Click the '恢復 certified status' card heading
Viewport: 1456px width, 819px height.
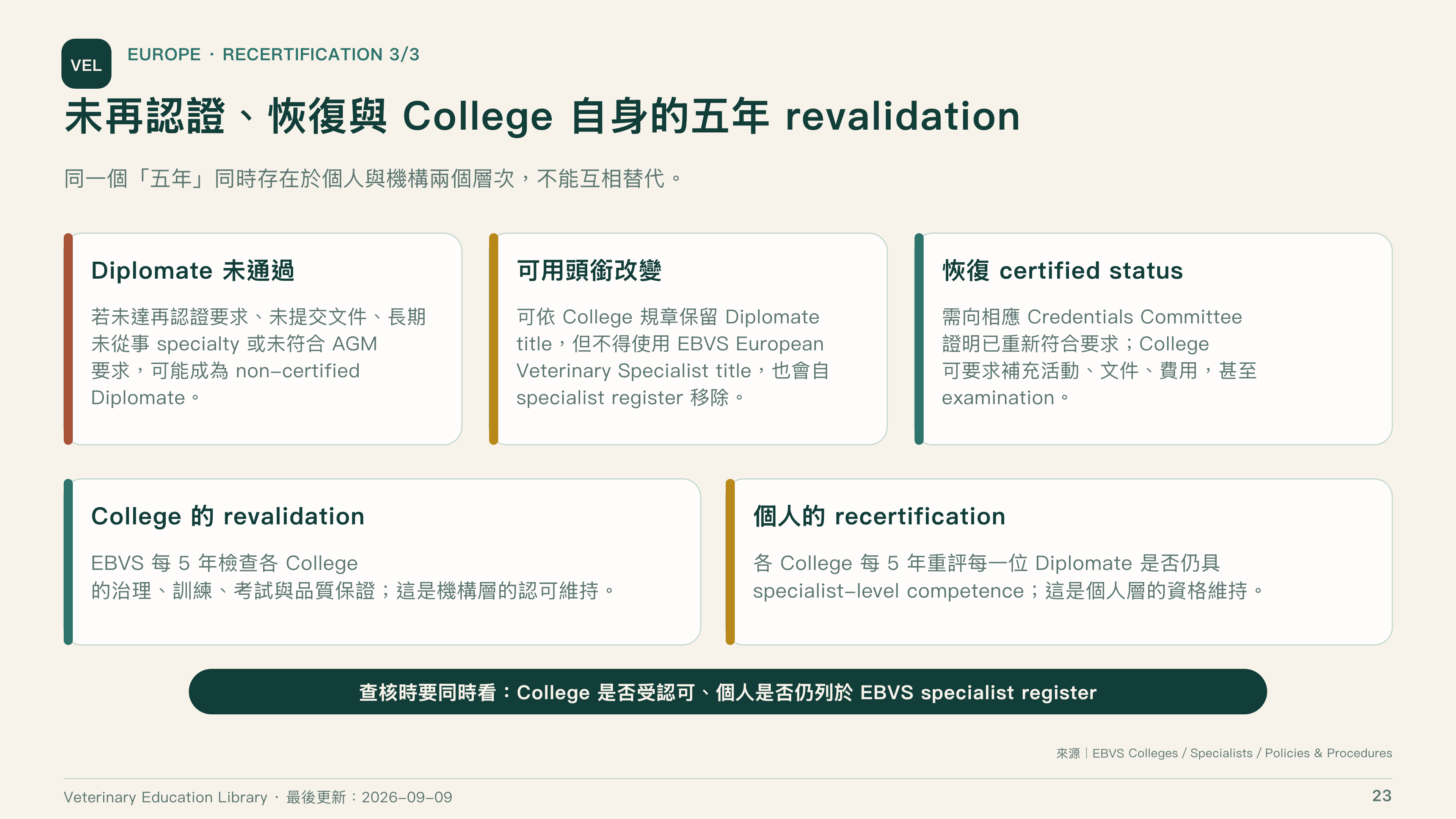1062,271
